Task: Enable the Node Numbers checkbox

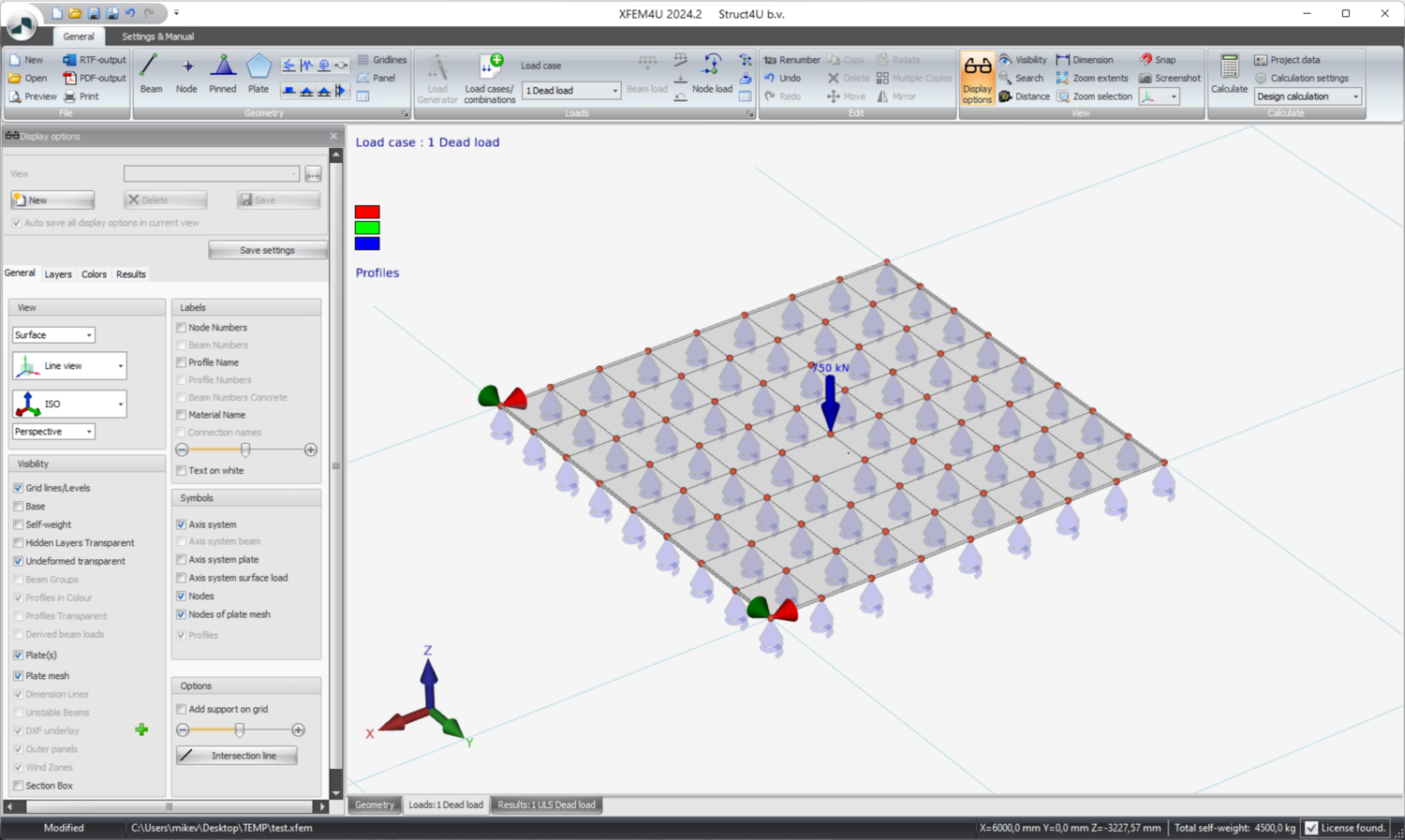Action: [182, 328]
